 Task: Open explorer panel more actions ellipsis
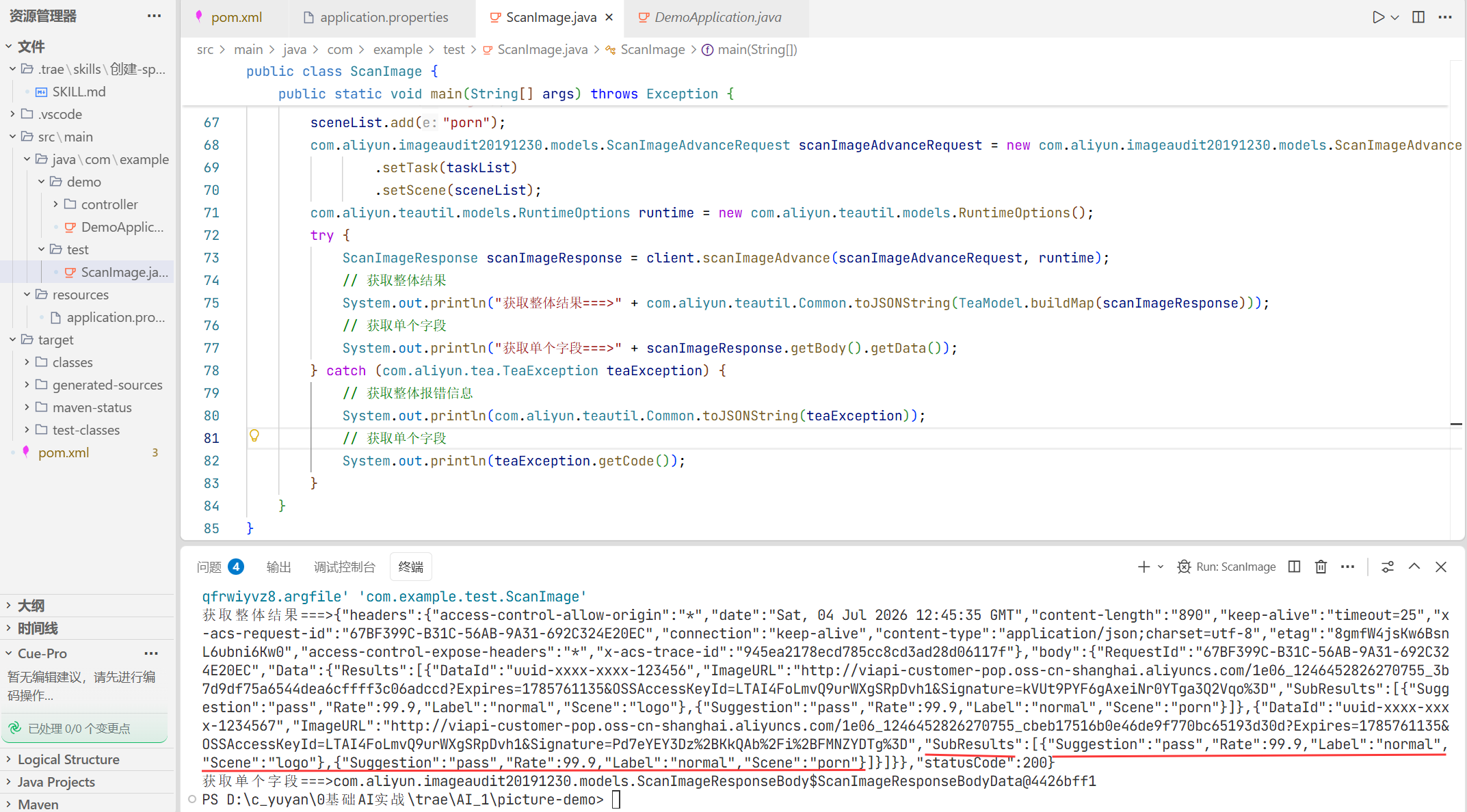coord(155,16)
